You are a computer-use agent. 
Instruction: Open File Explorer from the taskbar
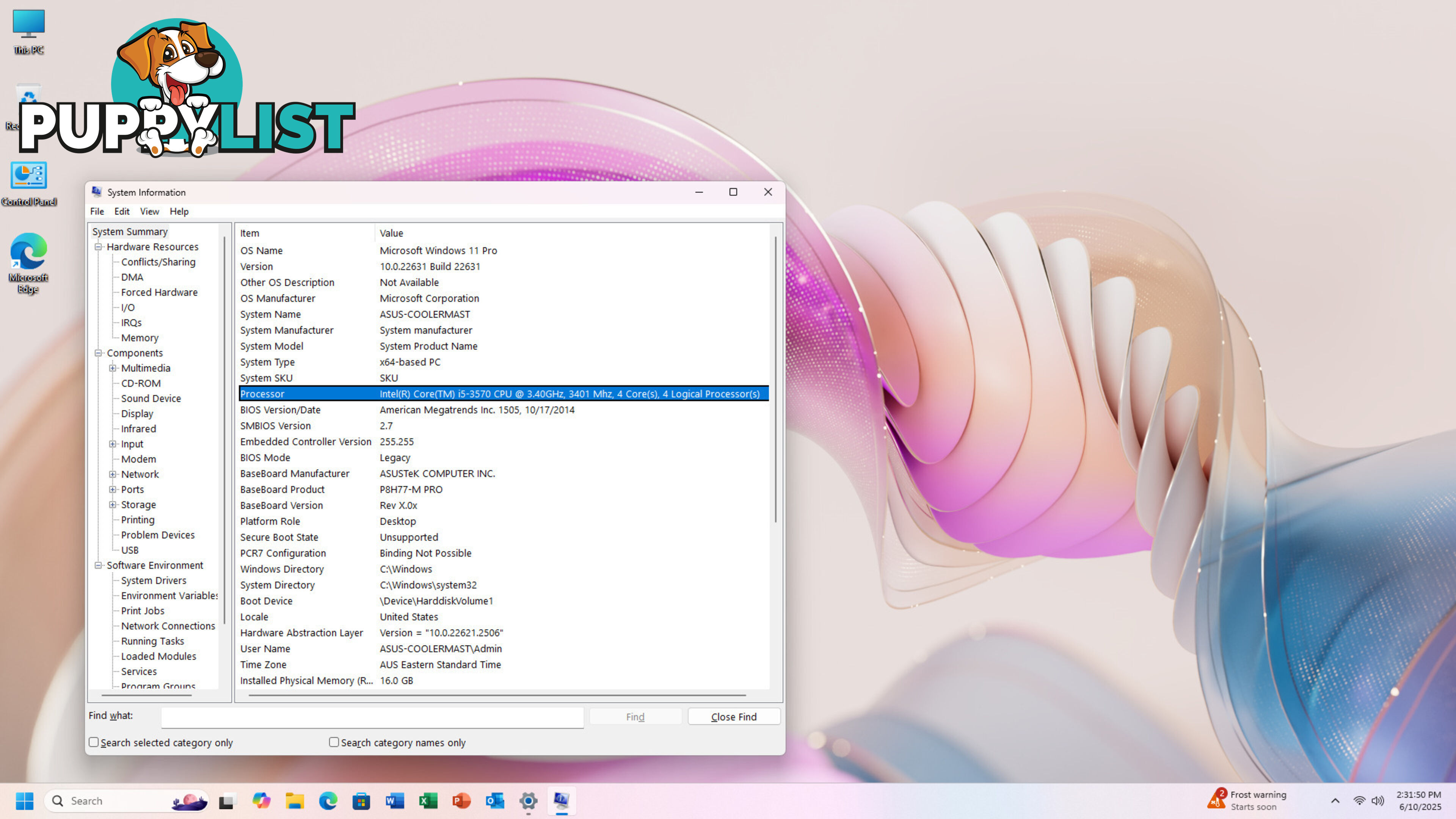[x=295, y=801]
